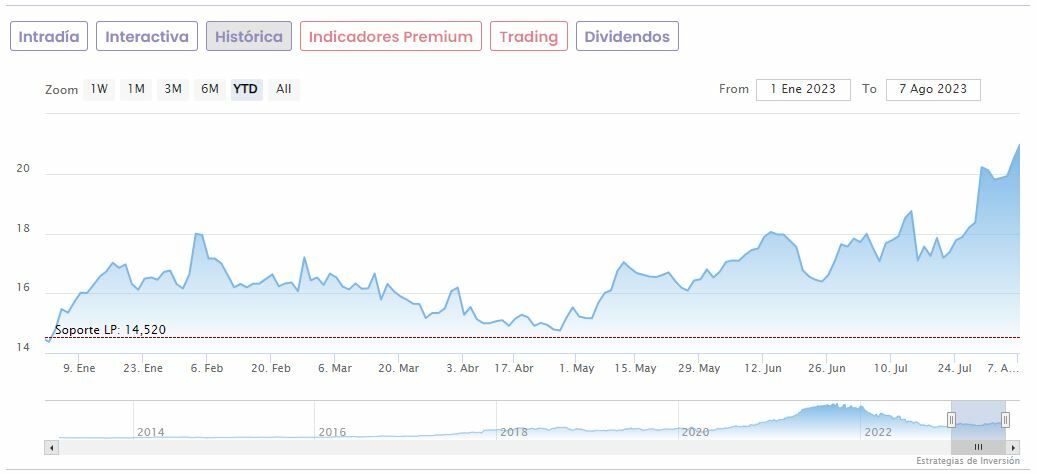Click the From date field

(x=803, y=89)
